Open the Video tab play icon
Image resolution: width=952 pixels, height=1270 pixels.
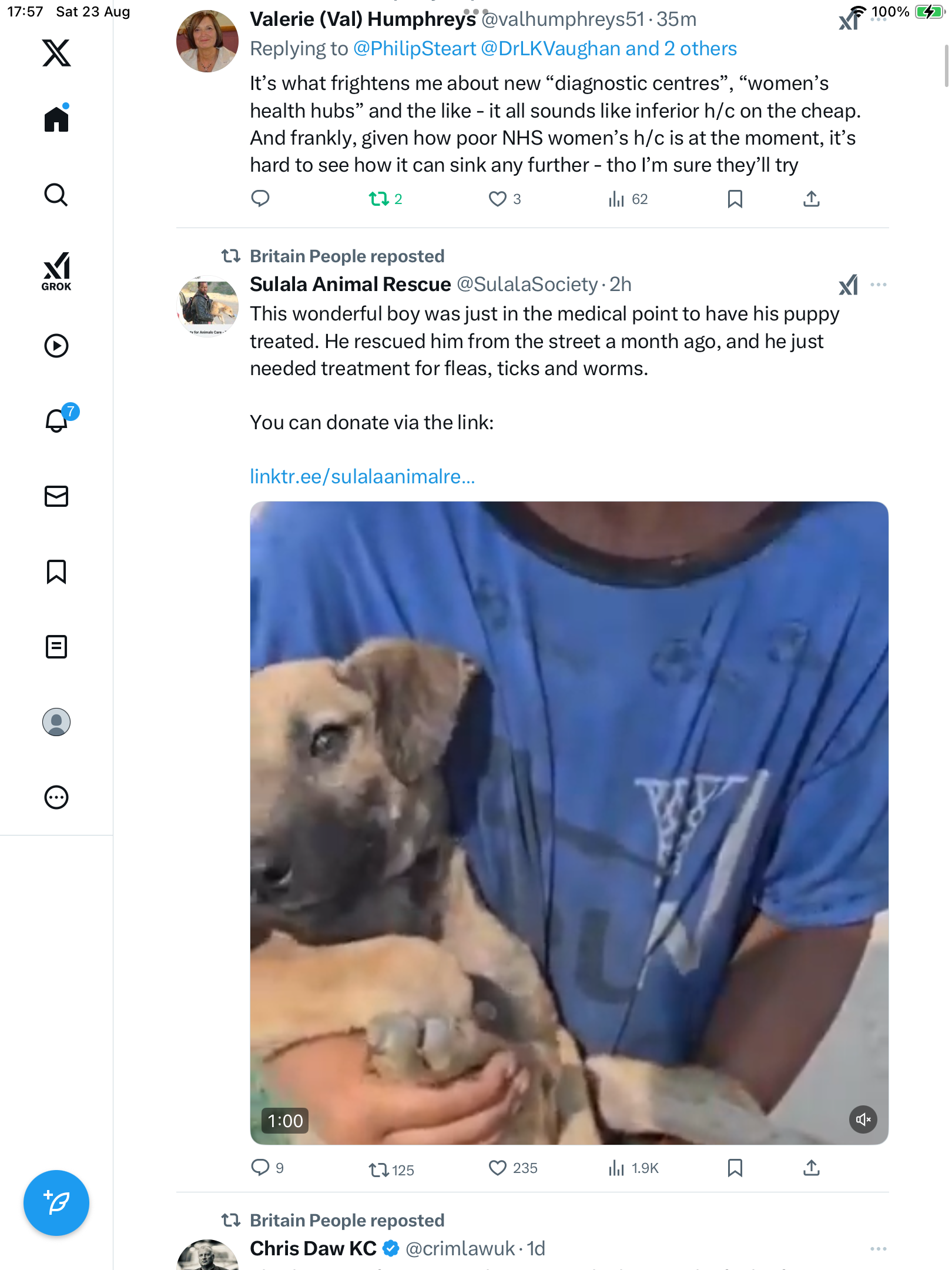(56, 346)
